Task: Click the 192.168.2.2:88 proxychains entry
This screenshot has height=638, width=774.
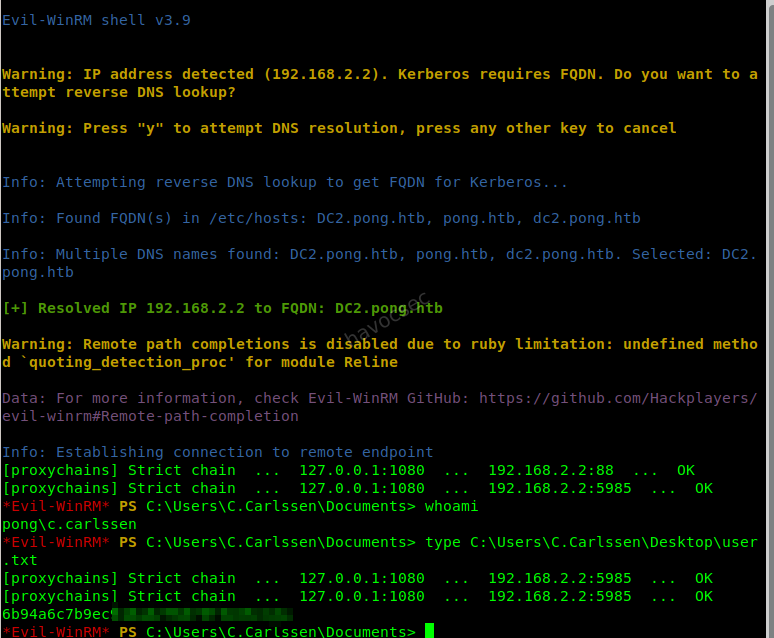Action: click(551, 470)
